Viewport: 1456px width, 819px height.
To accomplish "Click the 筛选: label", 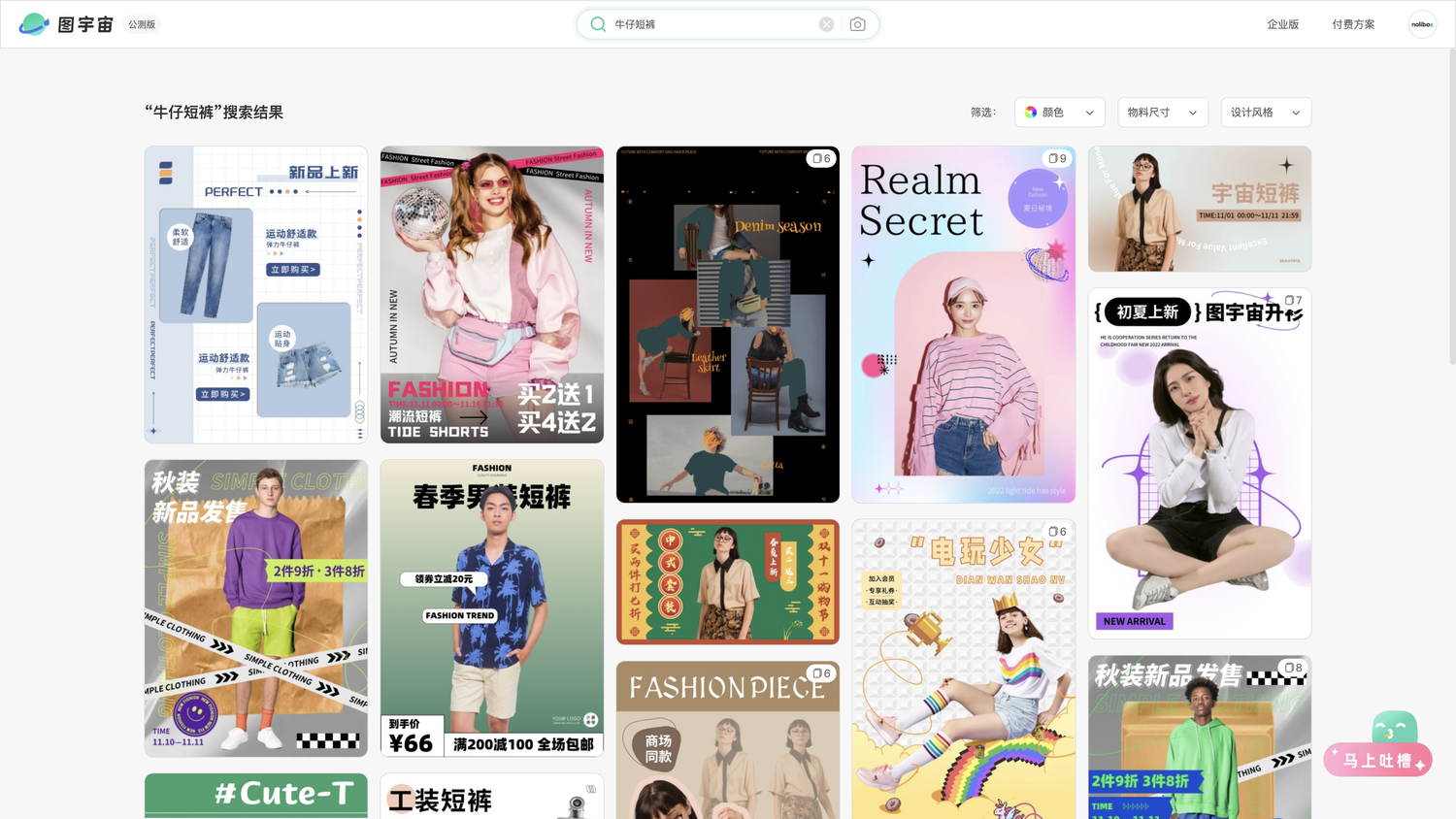I will (983, 113).
